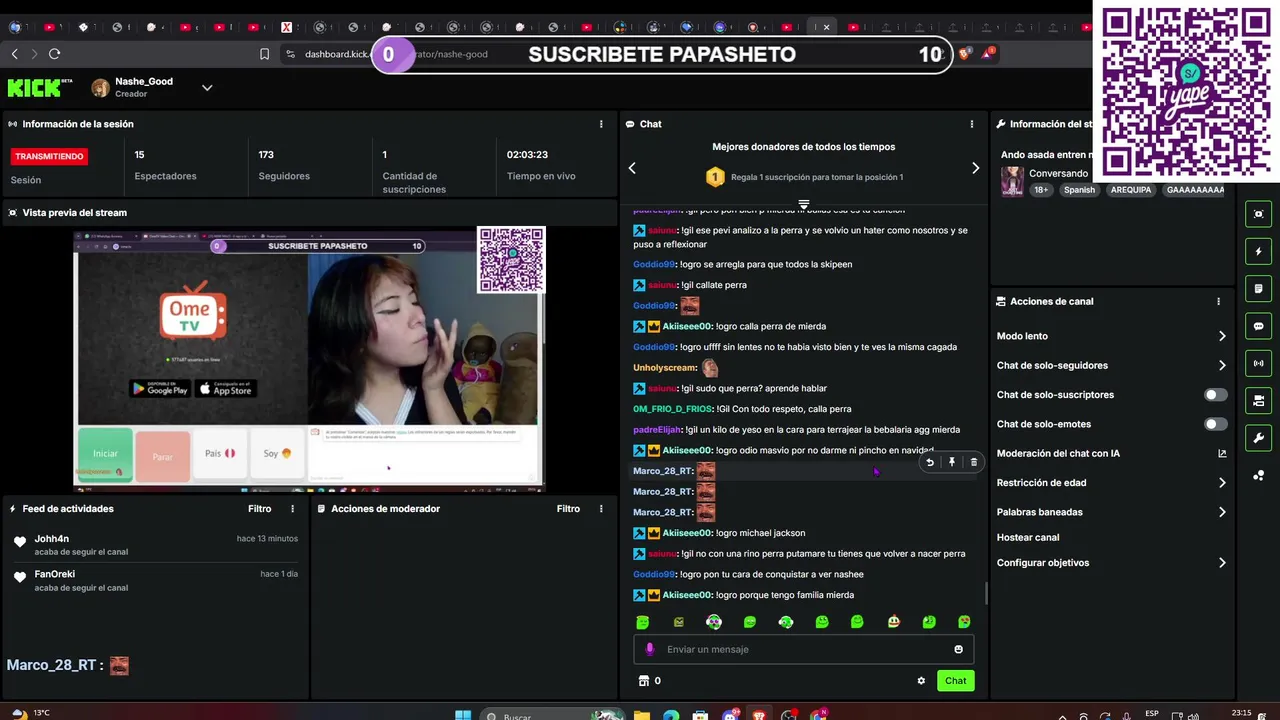Focus the Enviar un mensaje input
This screenshot has height=720, width=1280.
coord(803,649)
